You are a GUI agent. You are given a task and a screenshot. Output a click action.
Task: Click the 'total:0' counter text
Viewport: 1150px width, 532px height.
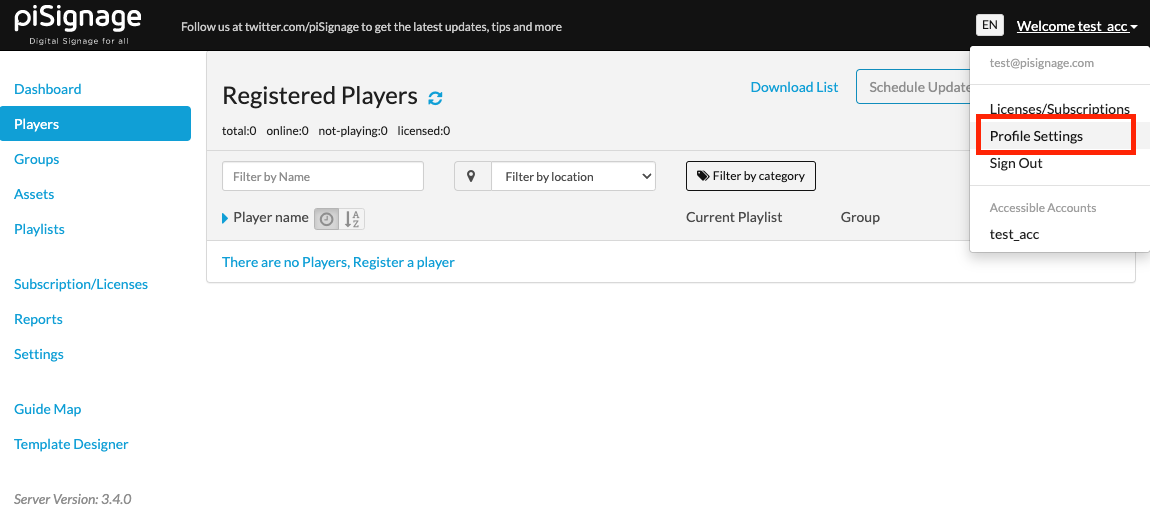tap(239, 131)
